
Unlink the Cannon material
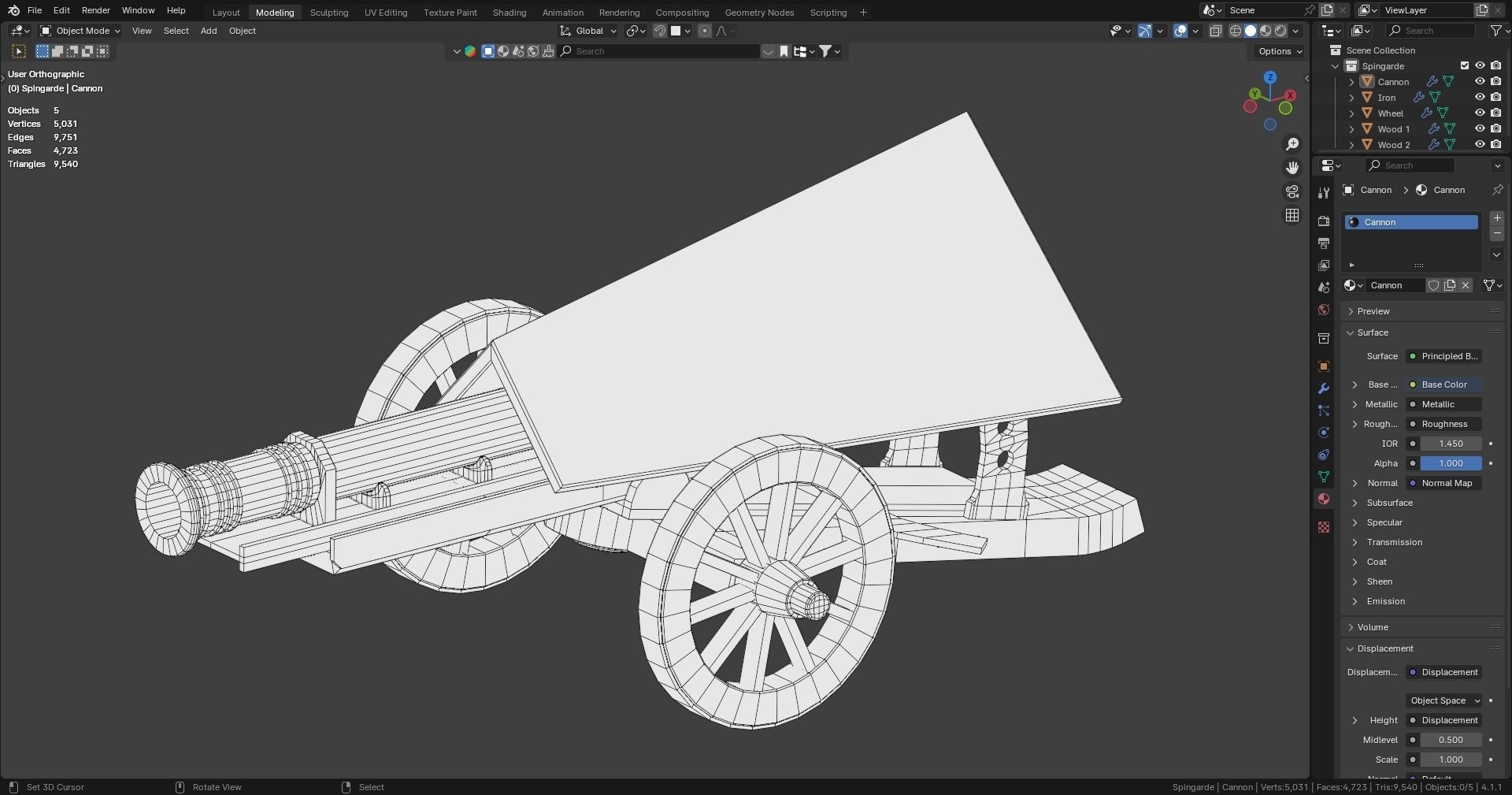point(1466,285)
